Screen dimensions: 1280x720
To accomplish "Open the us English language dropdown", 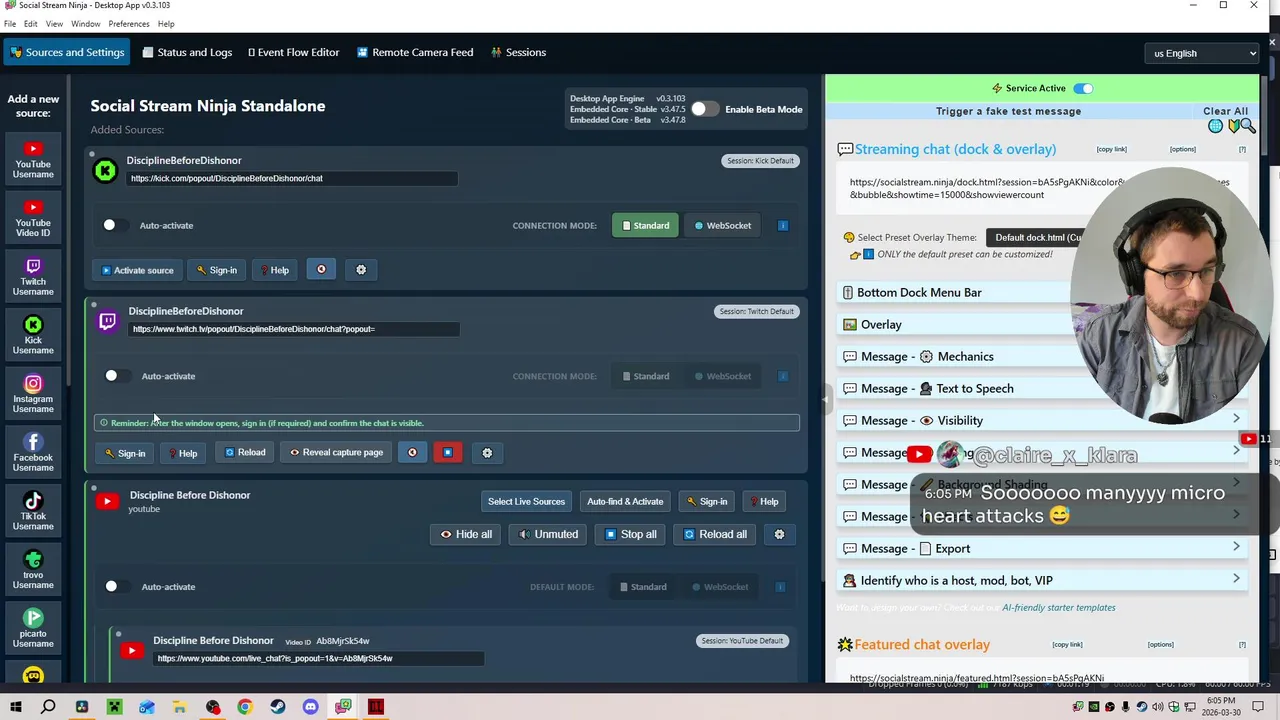I will 1204,53.
